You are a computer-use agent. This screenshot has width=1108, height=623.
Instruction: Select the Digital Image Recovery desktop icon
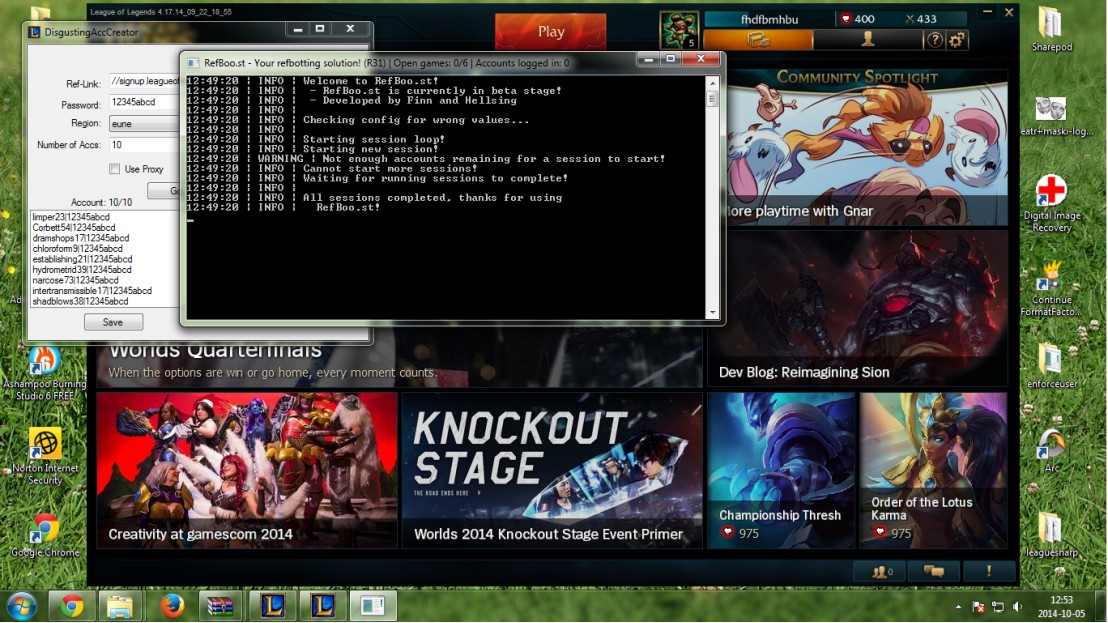click(1051, 203)
